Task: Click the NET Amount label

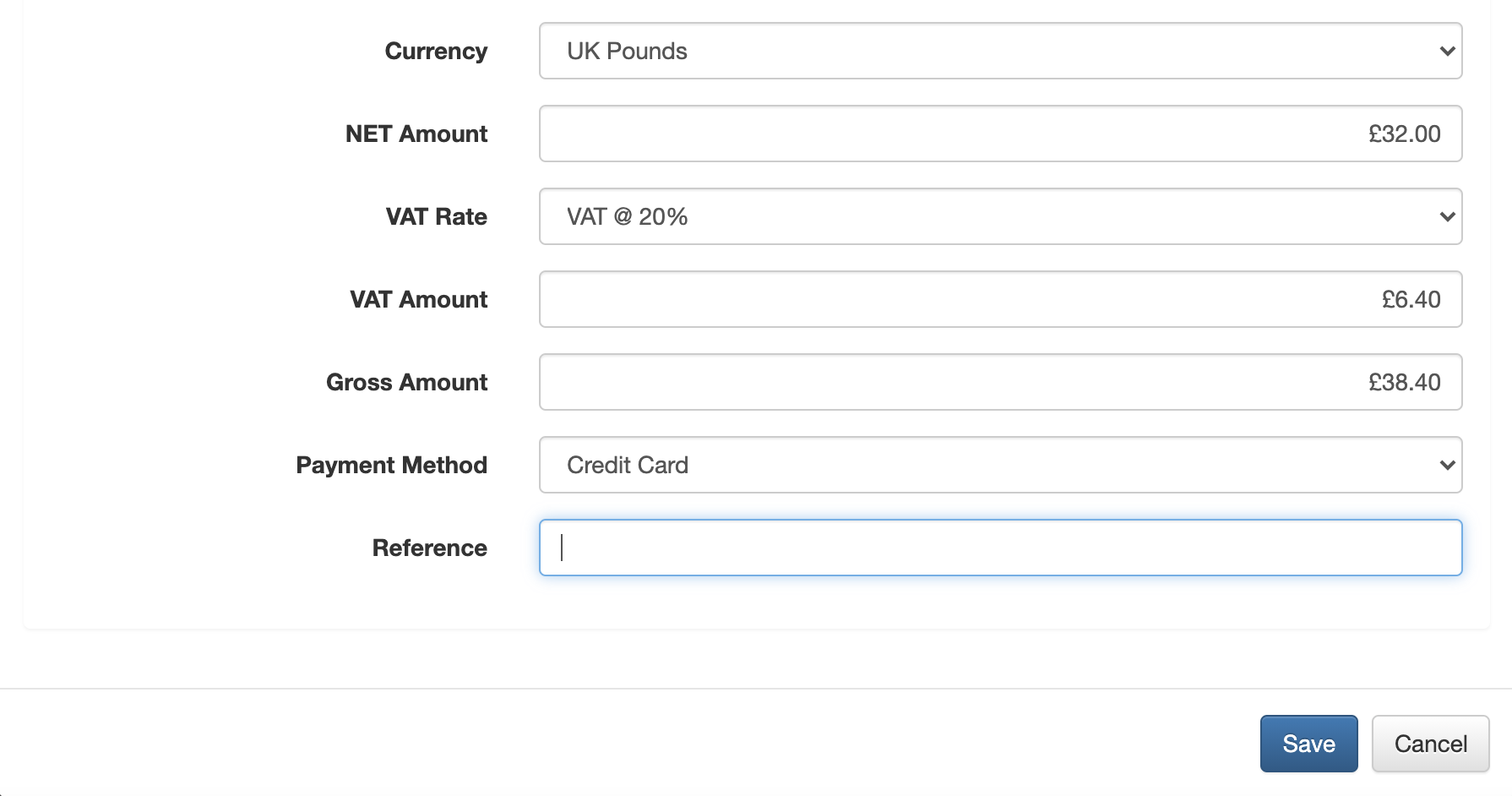Action: tap(416, 134)
